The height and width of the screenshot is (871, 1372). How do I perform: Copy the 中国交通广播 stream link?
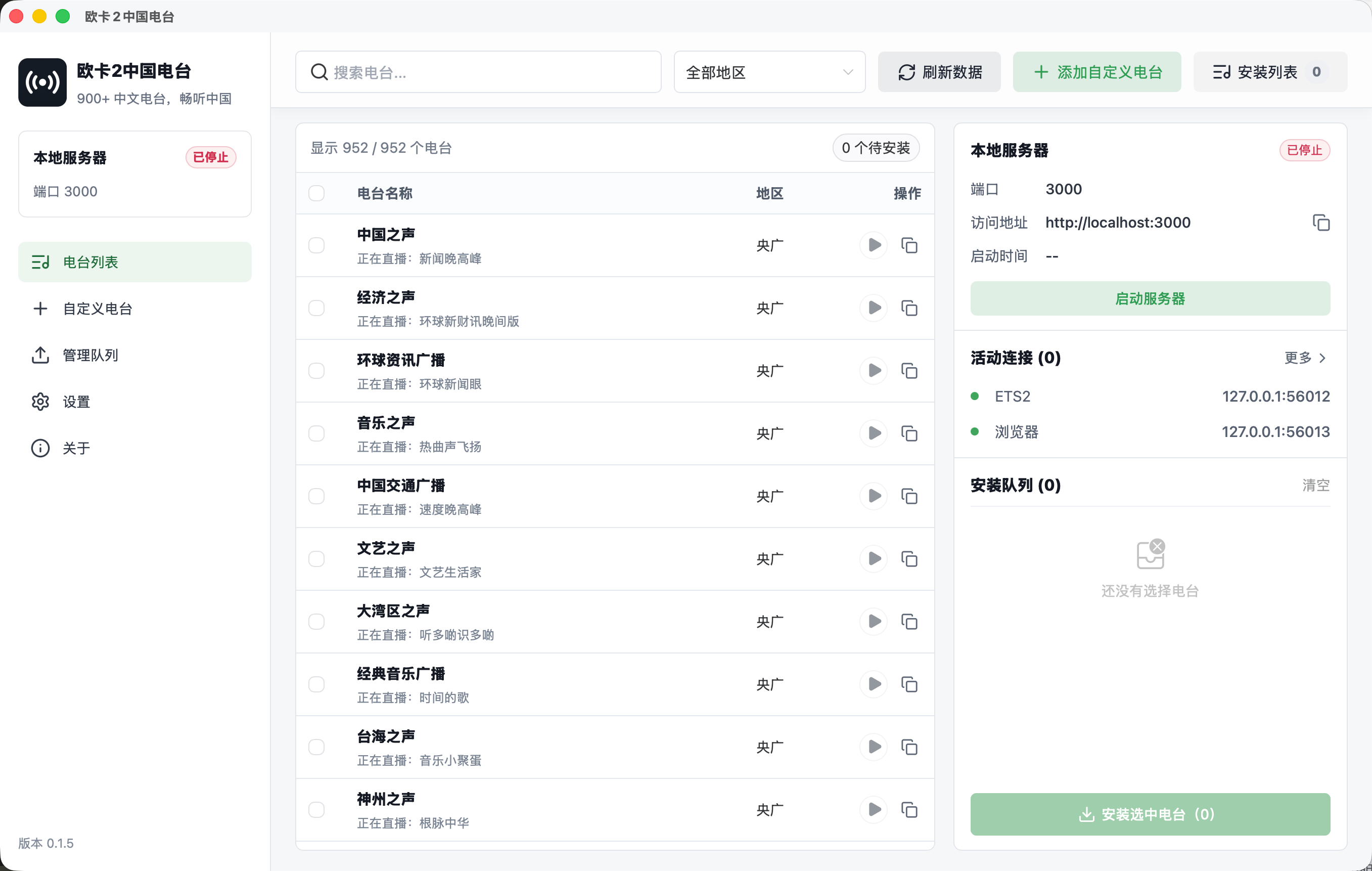click(x=909, y=496)
